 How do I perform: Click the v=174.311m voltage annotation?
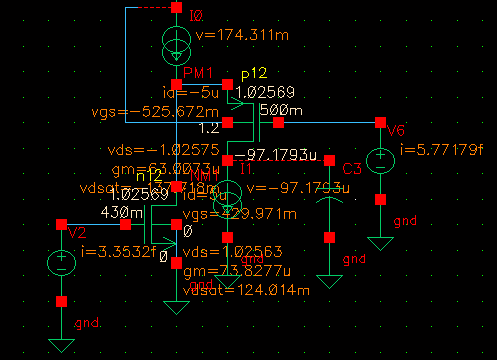(x=242, y=35)
